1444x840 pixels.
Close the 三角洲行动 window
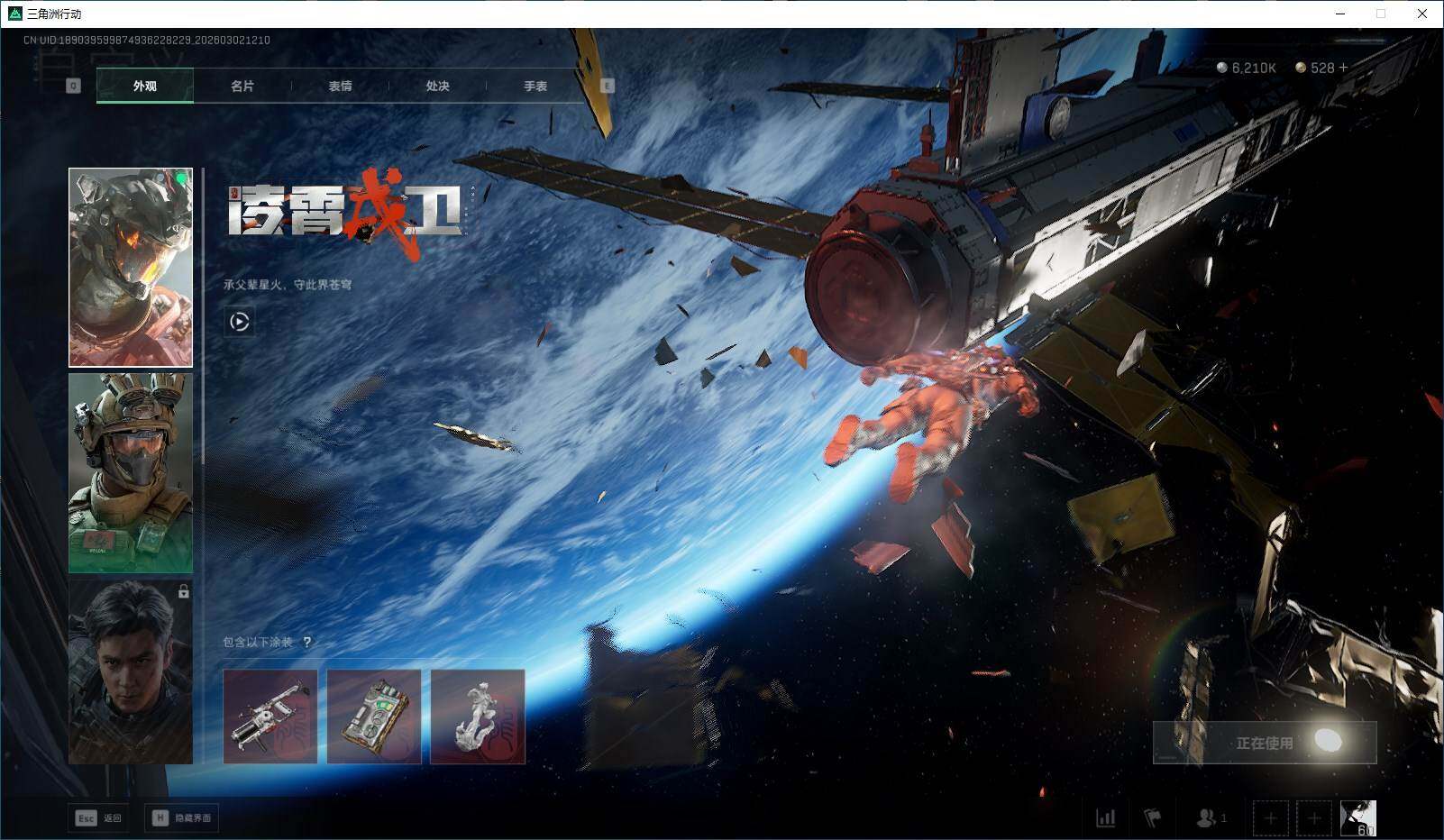(1422, 14)
